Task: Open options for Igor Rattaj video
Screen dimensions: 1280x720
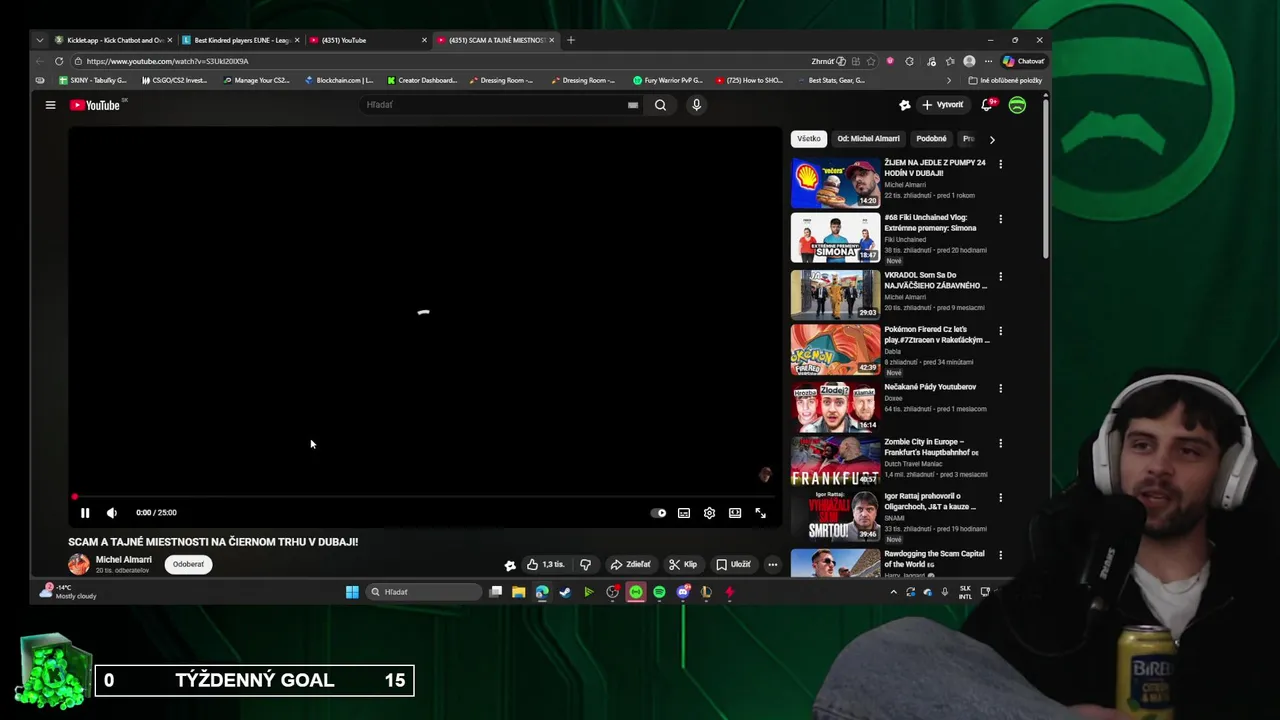Action: (x=1000, y=498)
